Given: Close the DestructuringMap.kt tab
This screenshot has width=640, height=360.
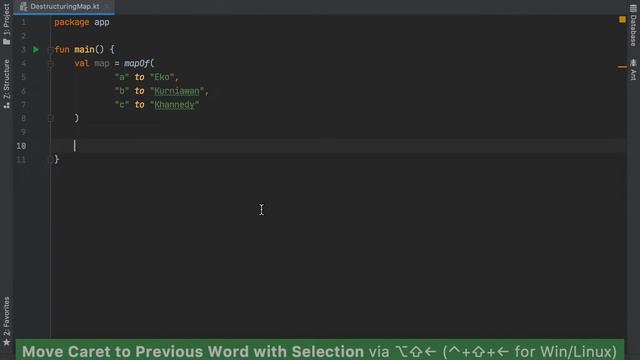Looking at the screenshot, I should 107,7.
